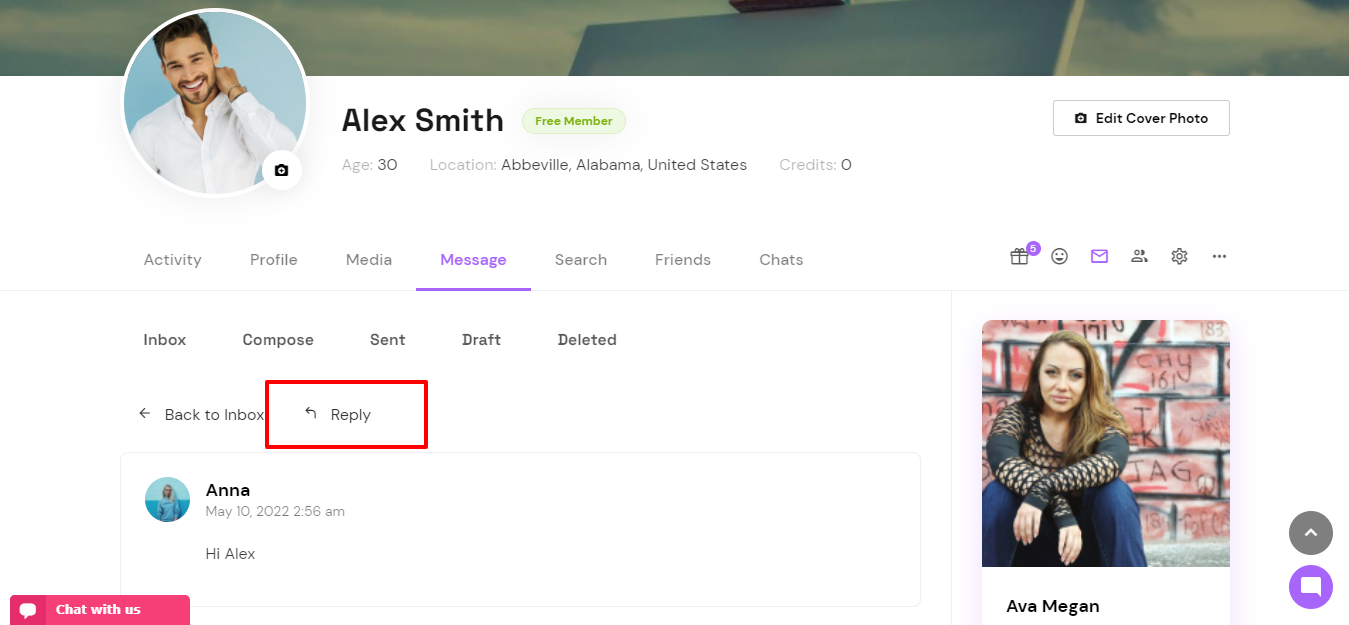Switch to the Activity tab
Viewport: 1349px width, 625px height.
173,260
